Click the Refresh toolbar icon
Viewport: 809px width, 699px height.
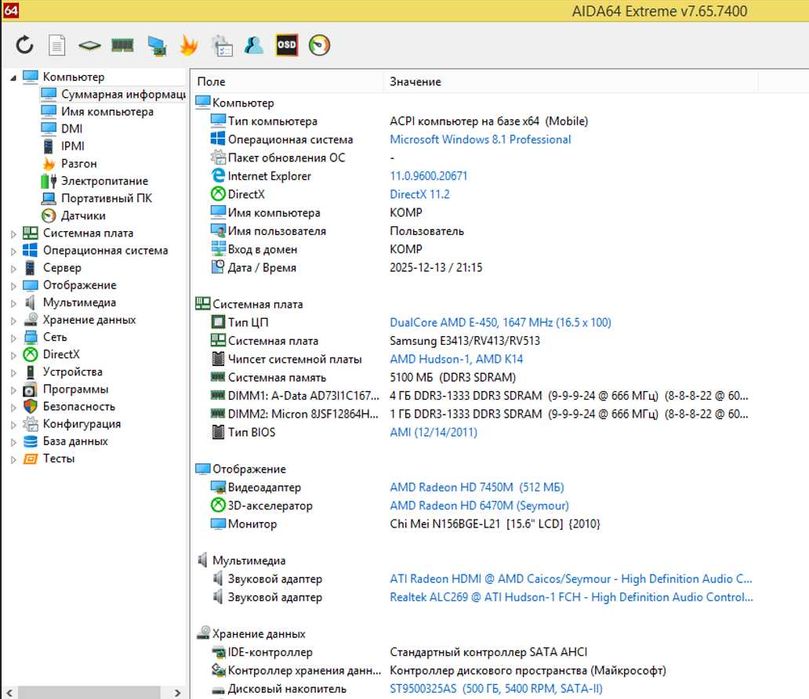tap(24, 45)
